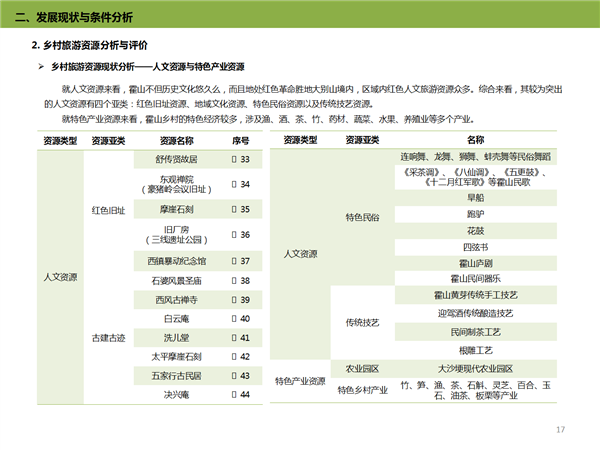
Task: Click the page number 17
Action: coord(561,429)
